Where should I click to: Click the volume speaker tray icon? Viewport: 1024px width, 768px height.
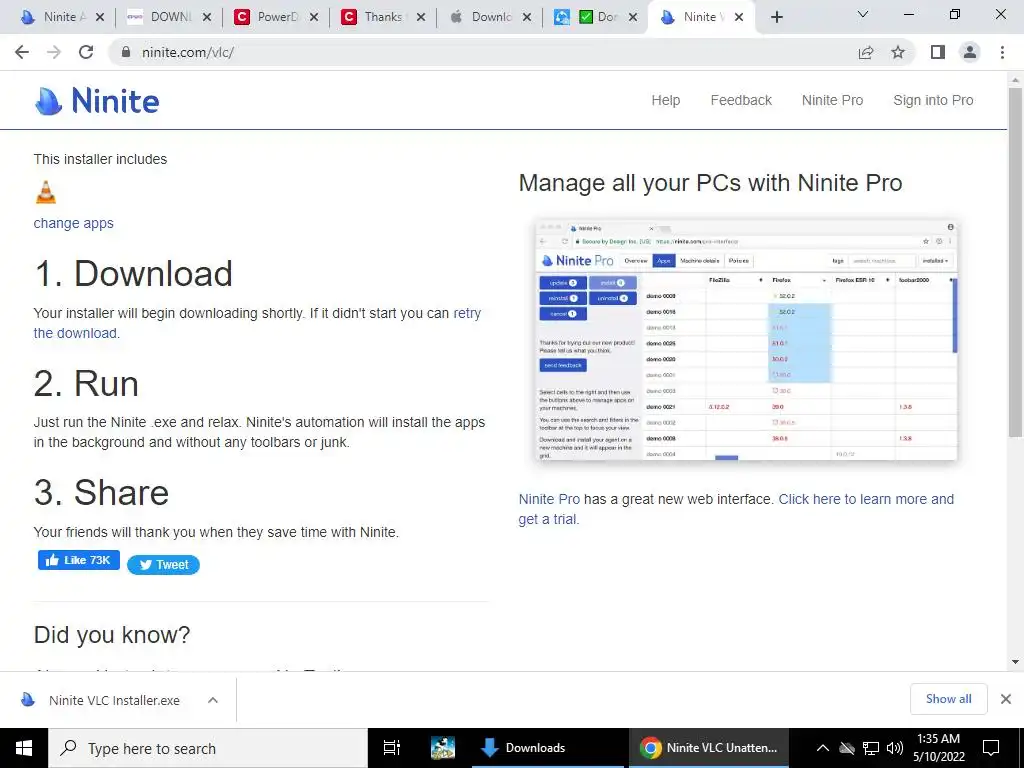895,748
